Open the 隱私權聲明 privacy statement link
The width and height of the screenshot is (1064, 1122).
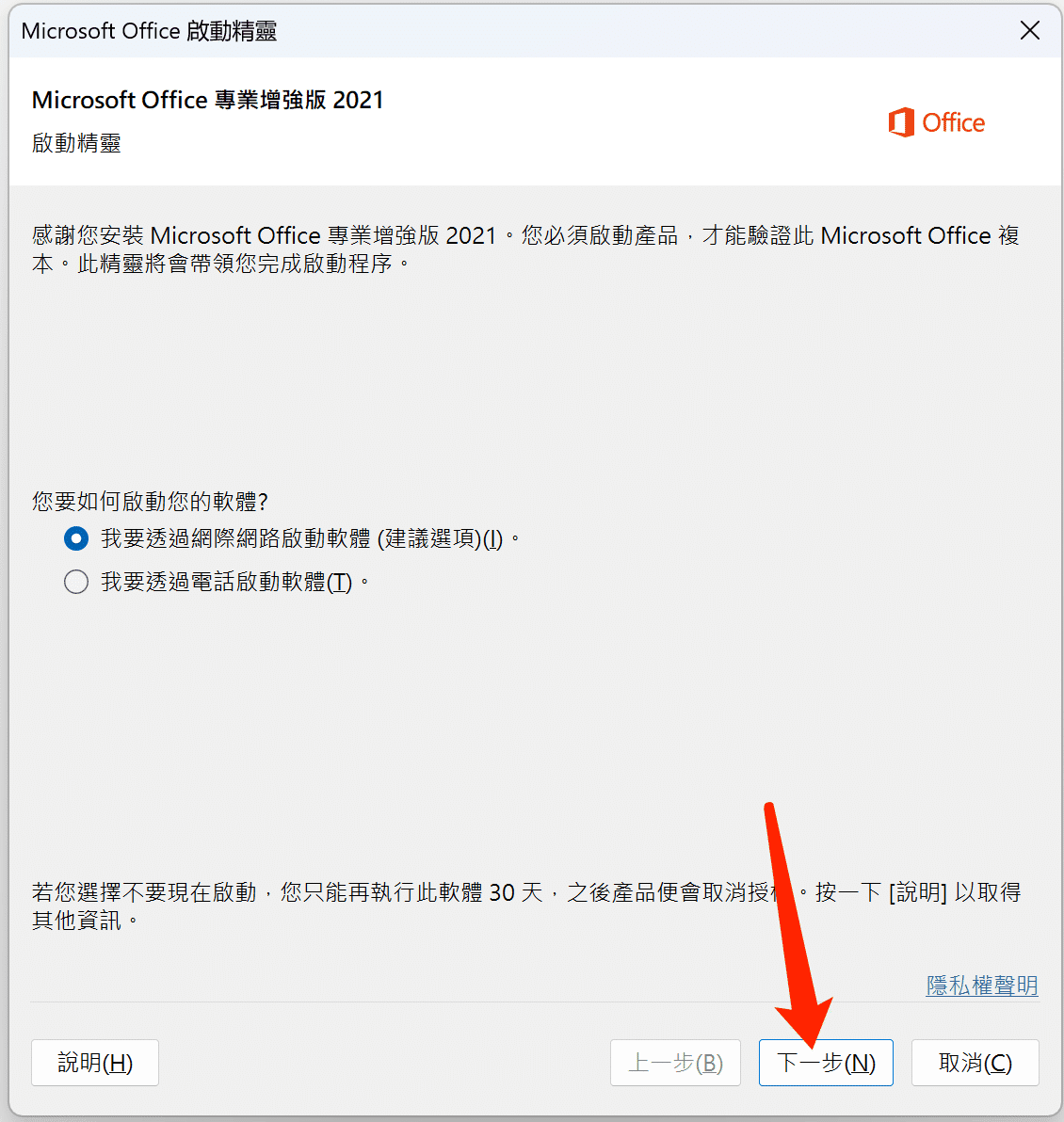[982, 986]
